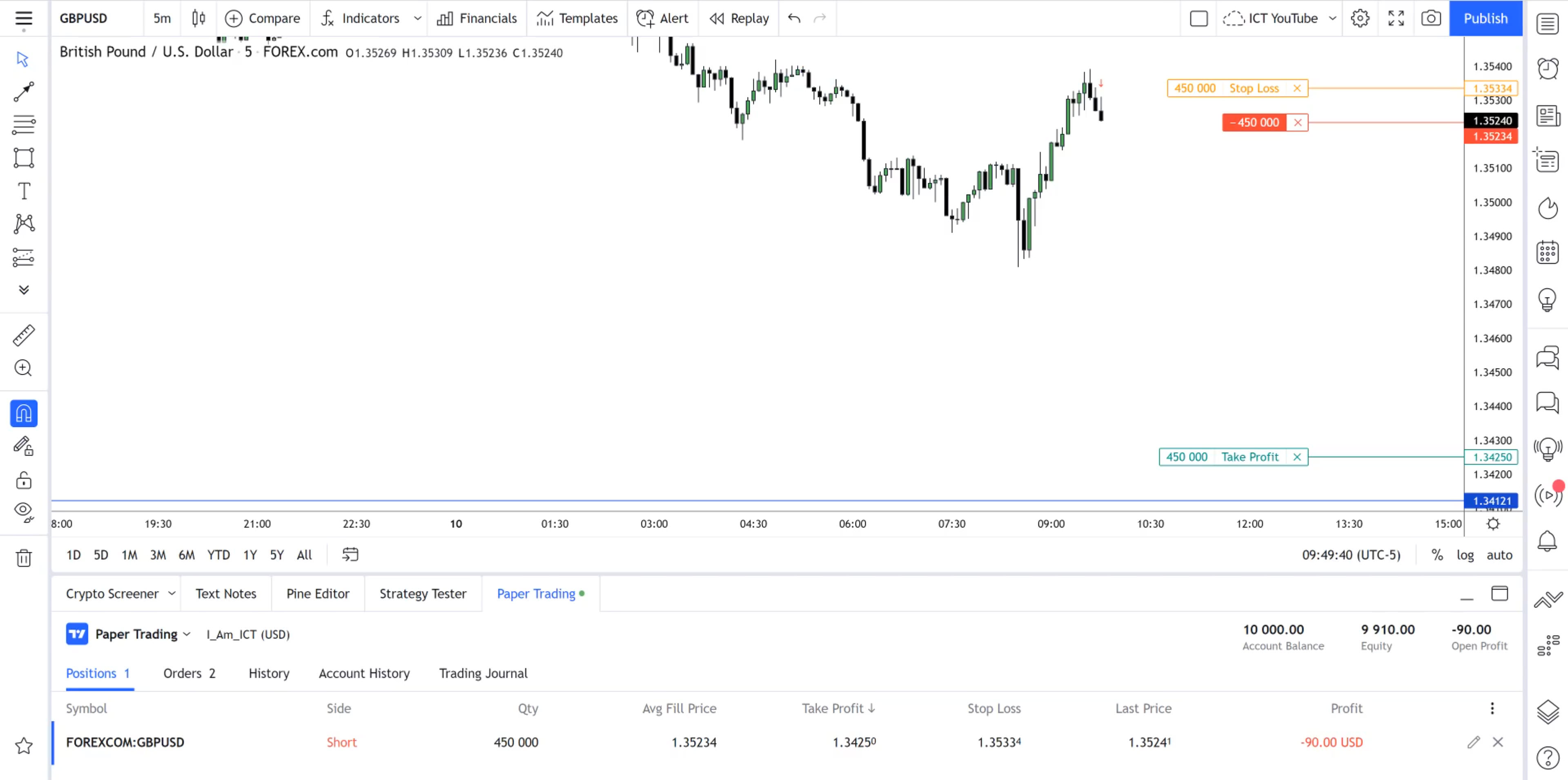Open the watchlist panel icon

pyautogui.click(x=1547, y=24)
